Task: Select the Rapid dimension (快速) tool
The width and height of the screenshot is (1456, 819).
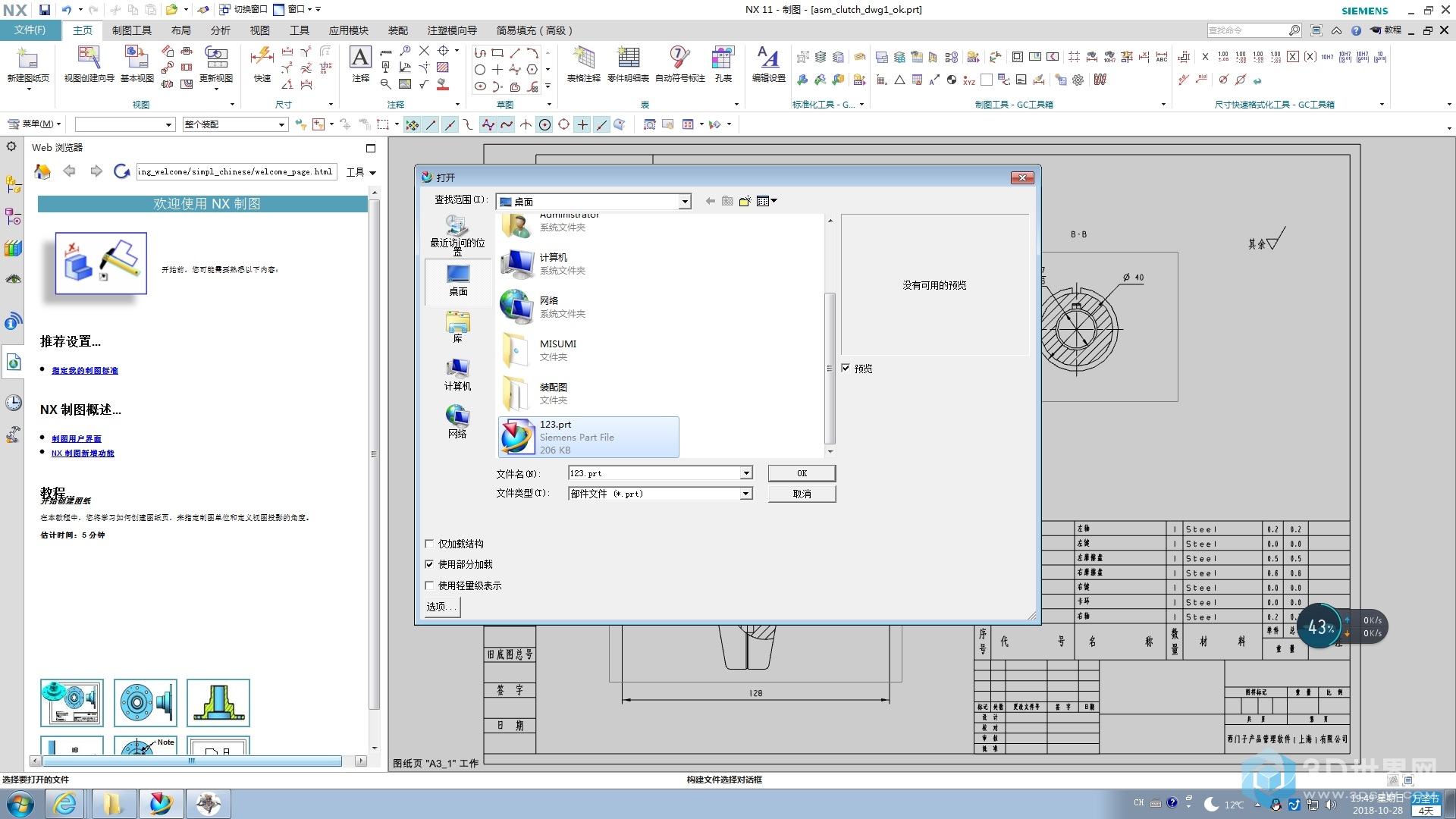Action: [x=262, y=63]
